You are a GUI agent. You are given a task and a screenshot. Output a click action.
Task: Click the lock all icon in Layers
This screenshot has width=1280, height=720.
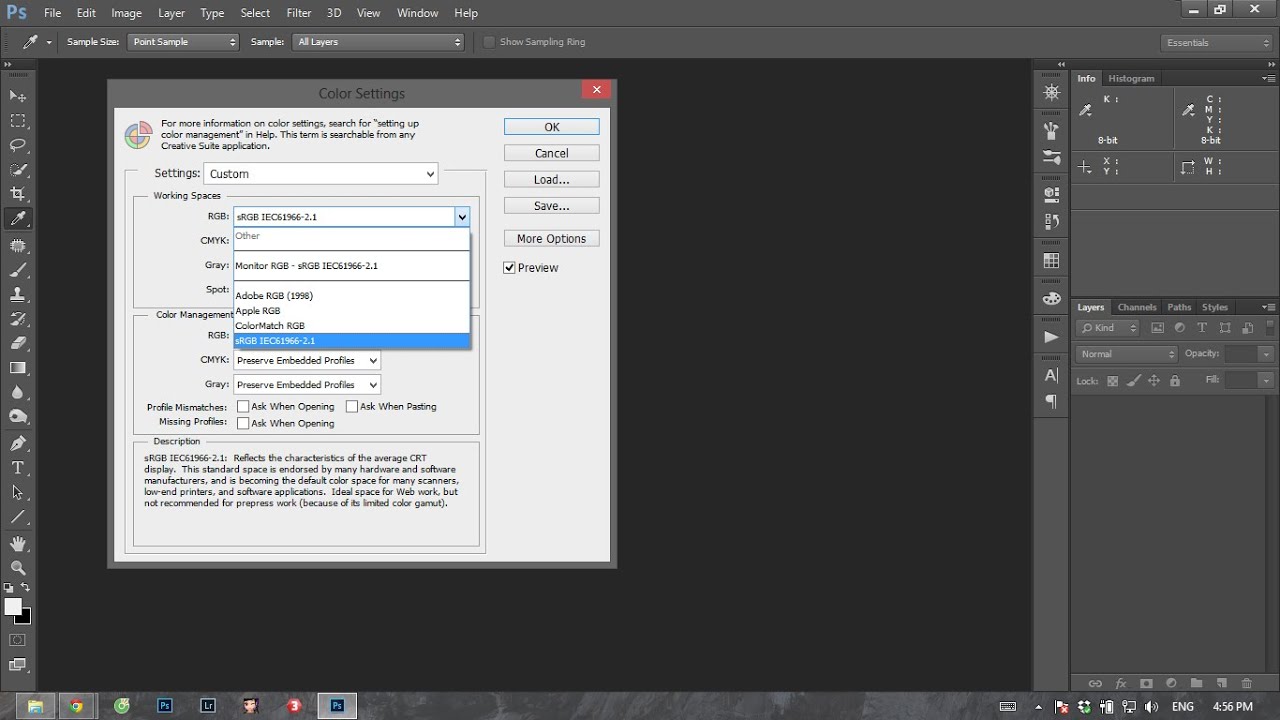pyautogui.click(x=1175, y=381)
